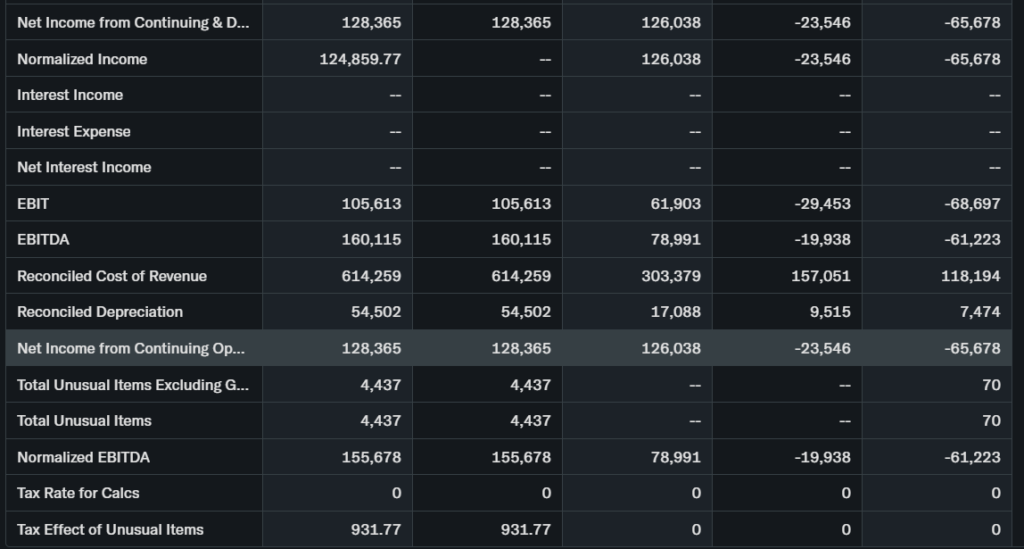The image size is (1024, 549).
Task: Select the 61,903 EBIT value cell
Action: [x=675, y=203]
